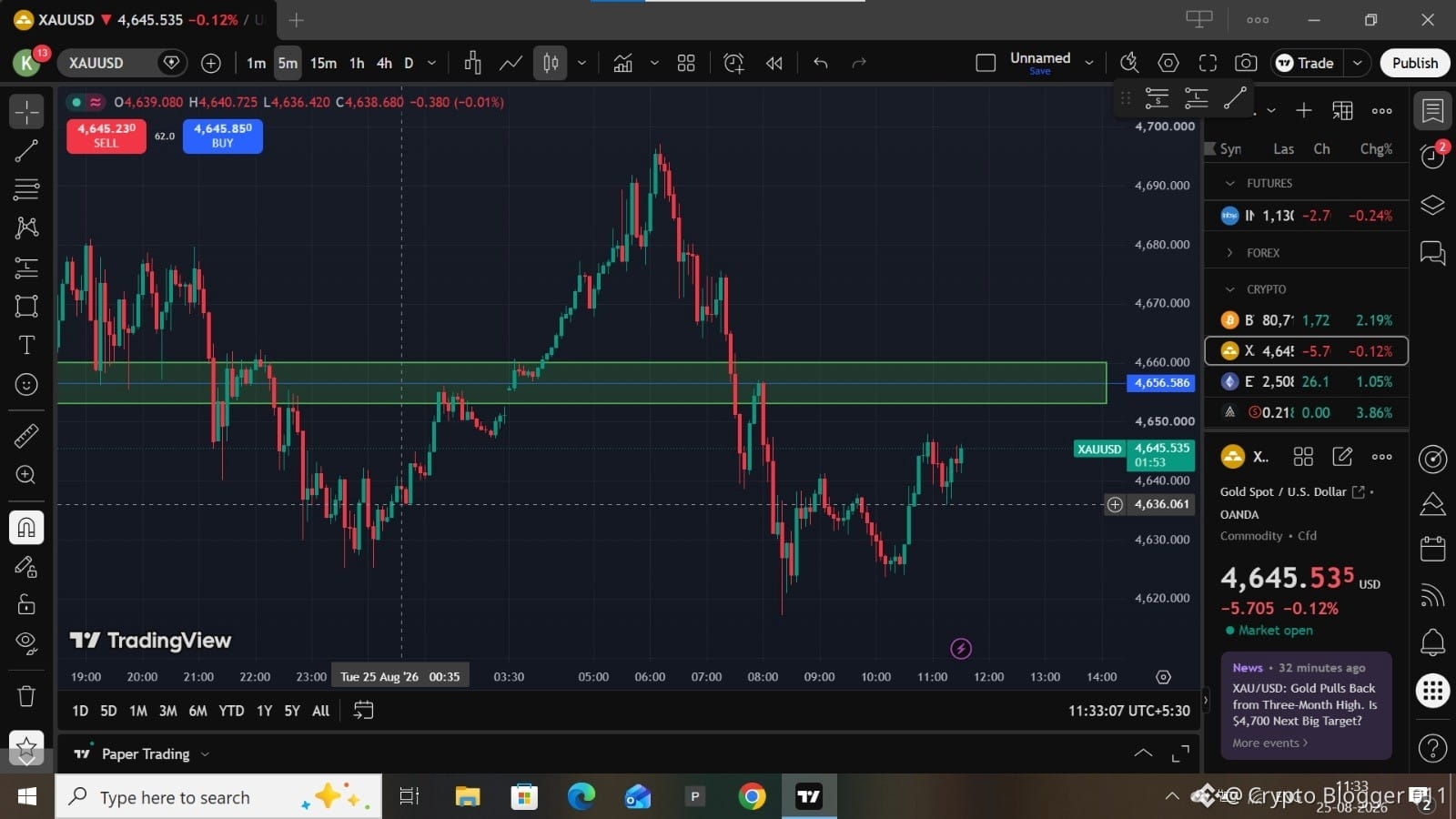Create an alert with the alarm-clock icon

tap(733, 63)
